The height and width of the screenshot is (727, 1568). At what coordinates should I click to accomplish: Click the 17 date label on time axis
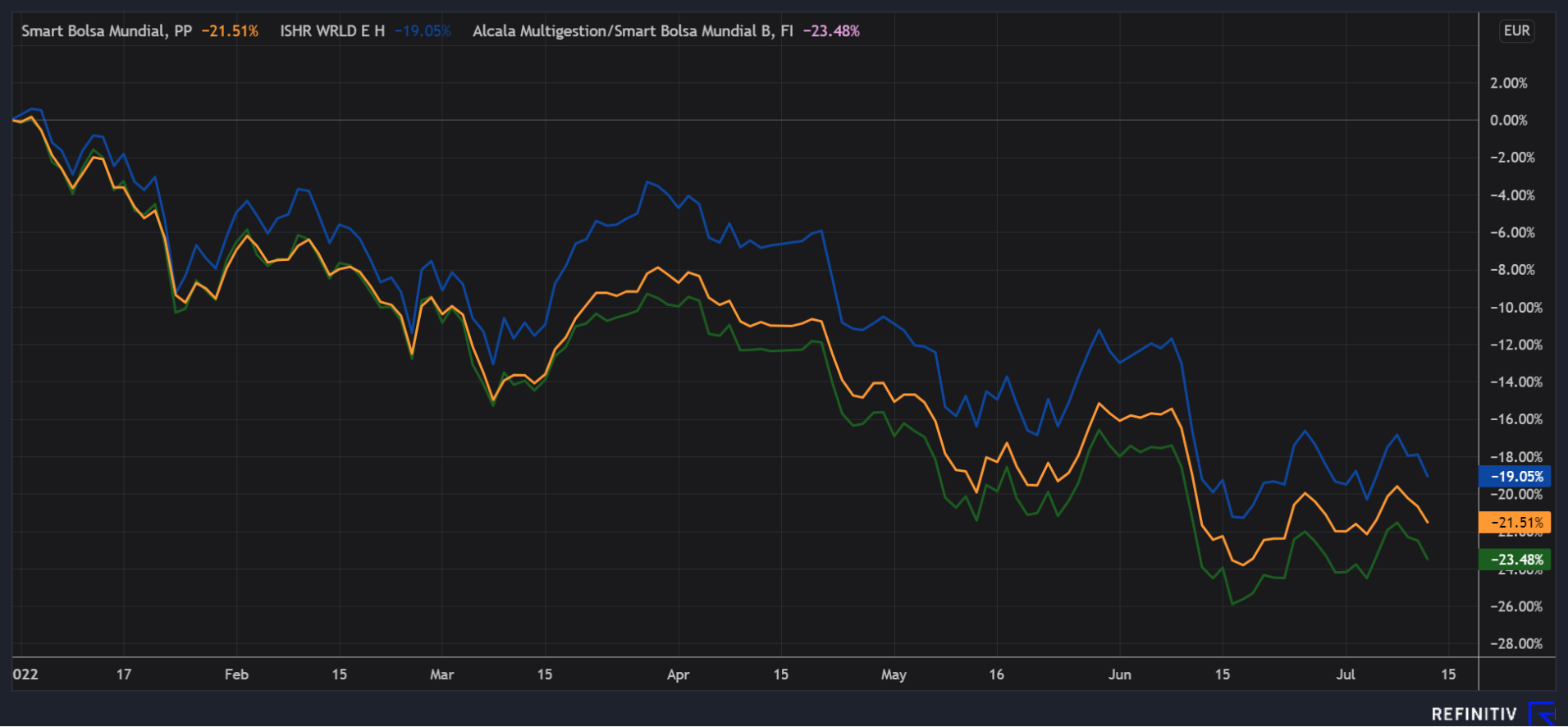click(124, 674)
